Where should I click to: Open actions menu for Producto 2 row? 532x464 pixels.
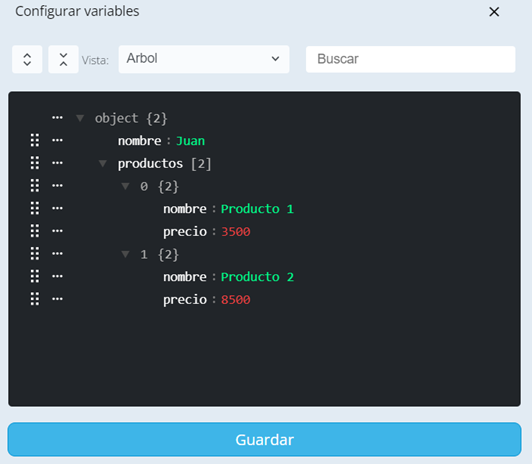[x=57, y=276]
